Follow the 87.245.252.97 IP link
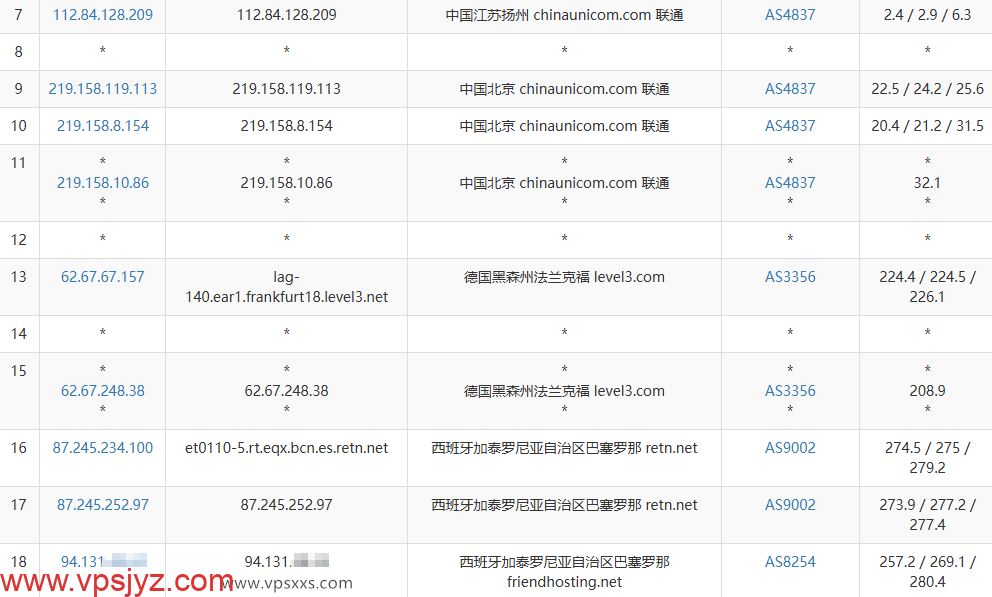992x597 pixels. click(x=102, y=505)
